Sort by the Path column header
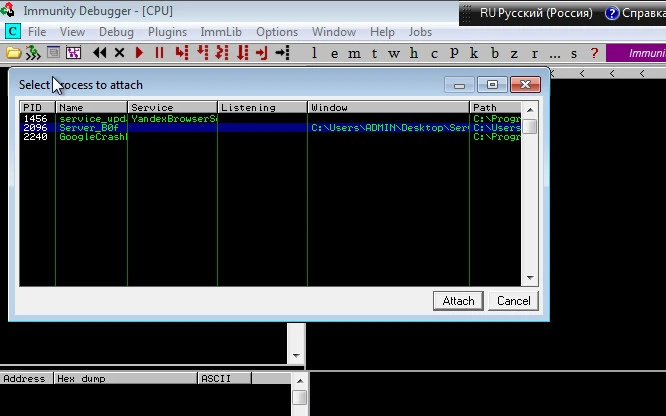The image size is (666, 416). coord(495,108)
